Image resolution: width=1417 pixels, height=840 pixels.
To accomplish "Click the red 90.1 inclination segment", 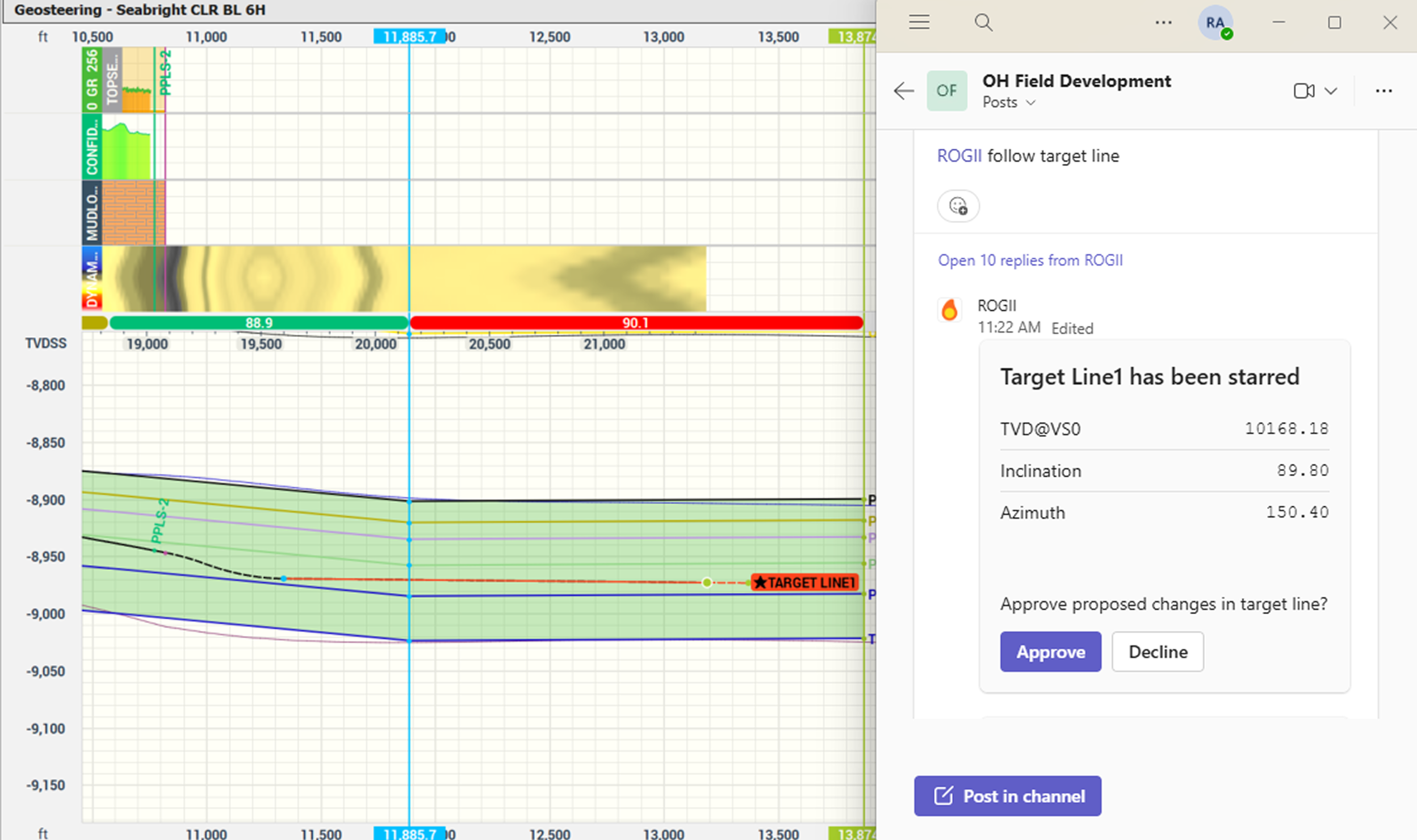I will point(635,323).
